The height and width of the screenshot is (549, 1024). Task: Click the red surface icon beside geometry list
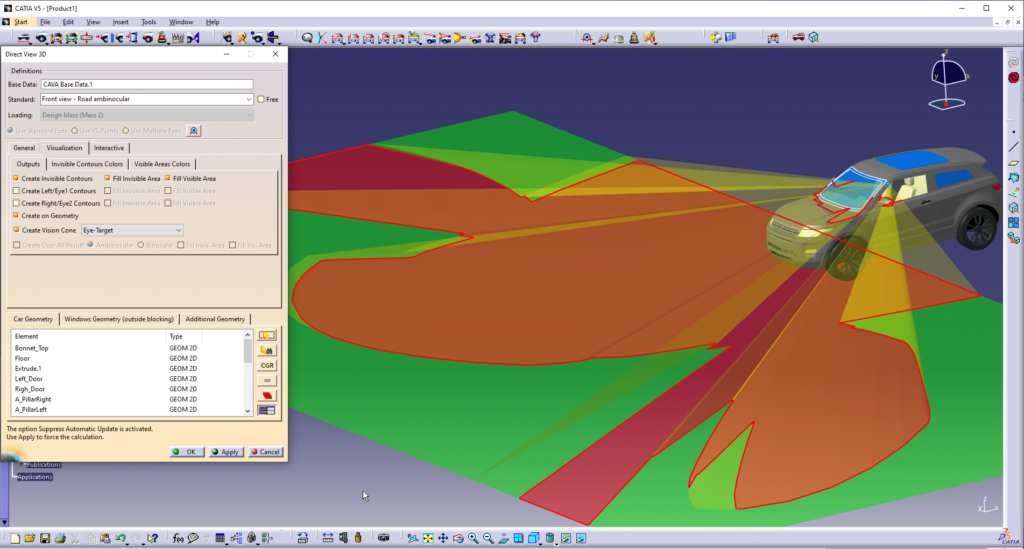click(x=266, y=396)
